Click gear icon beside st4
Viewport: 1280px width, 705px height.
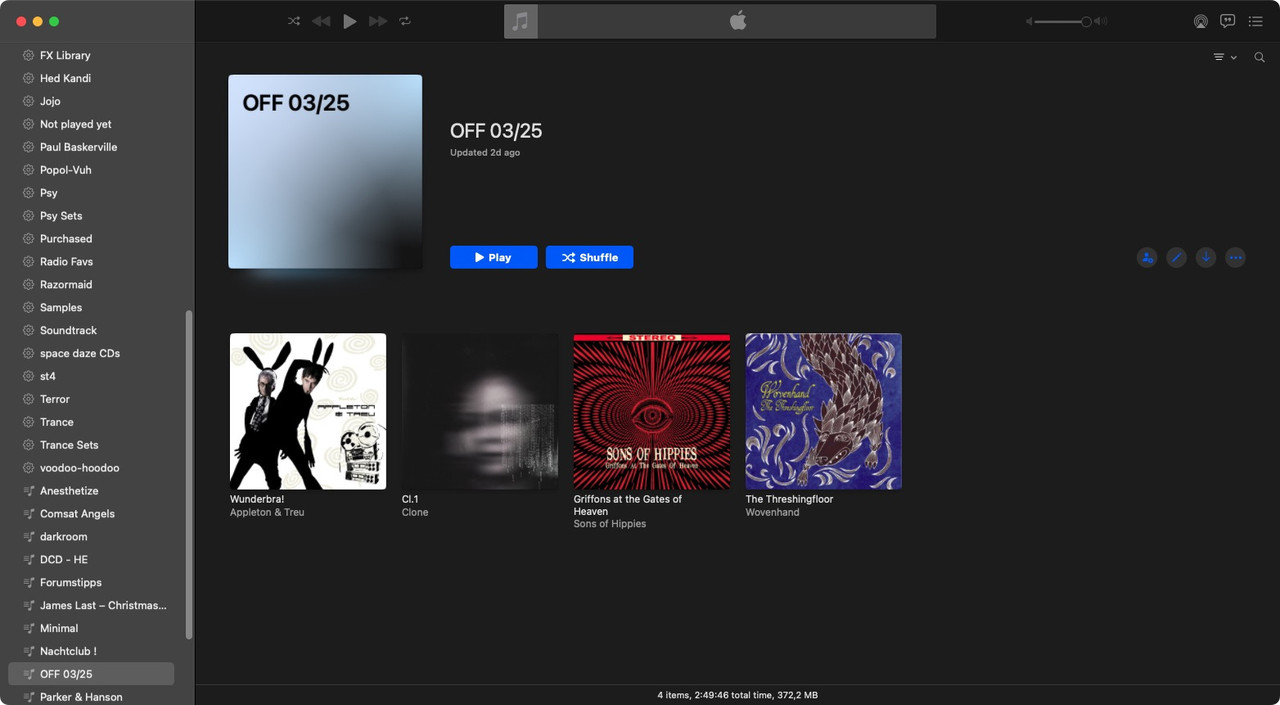click(29, 376)
